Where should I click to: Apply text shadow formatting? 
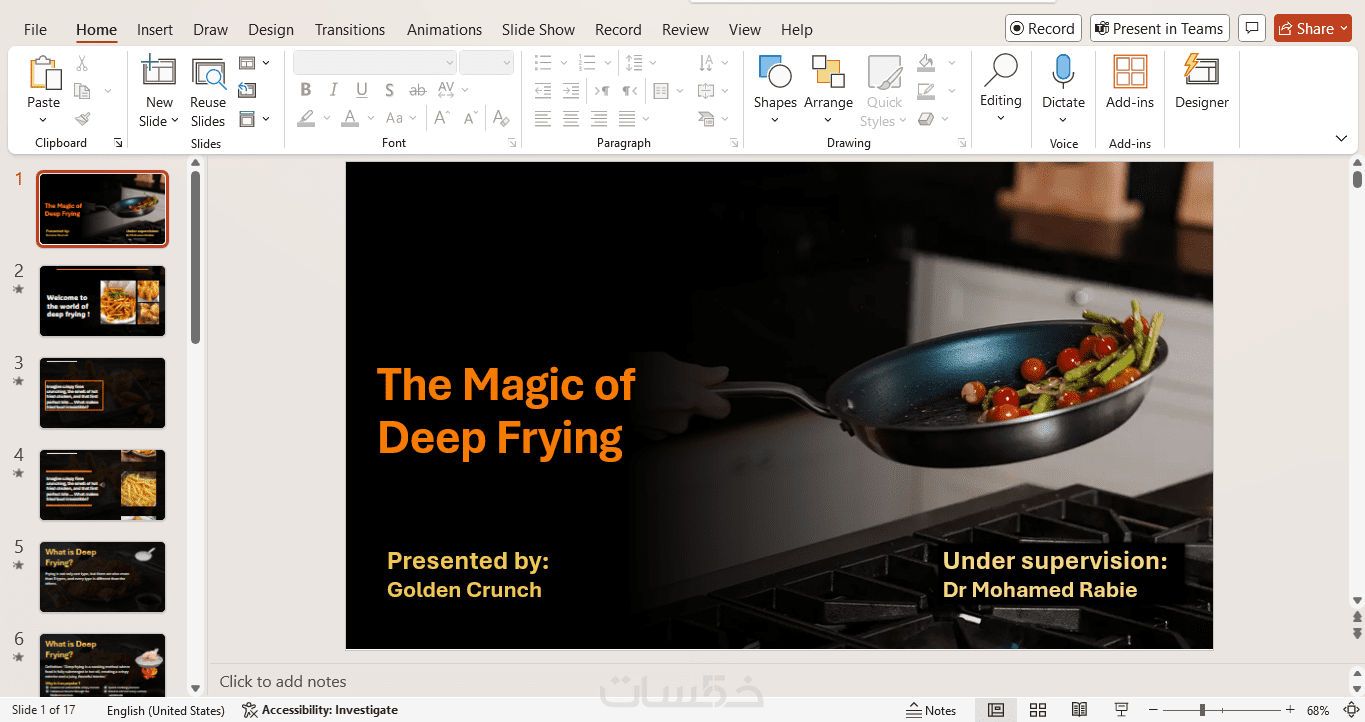coord(390,90)
